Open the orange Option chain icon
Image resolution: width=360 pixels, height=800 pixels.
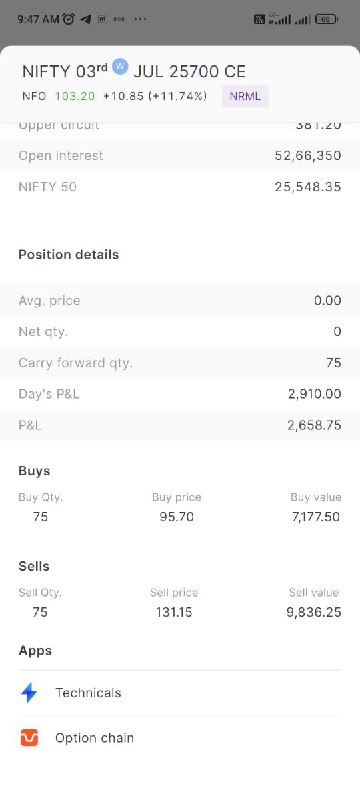29,738
